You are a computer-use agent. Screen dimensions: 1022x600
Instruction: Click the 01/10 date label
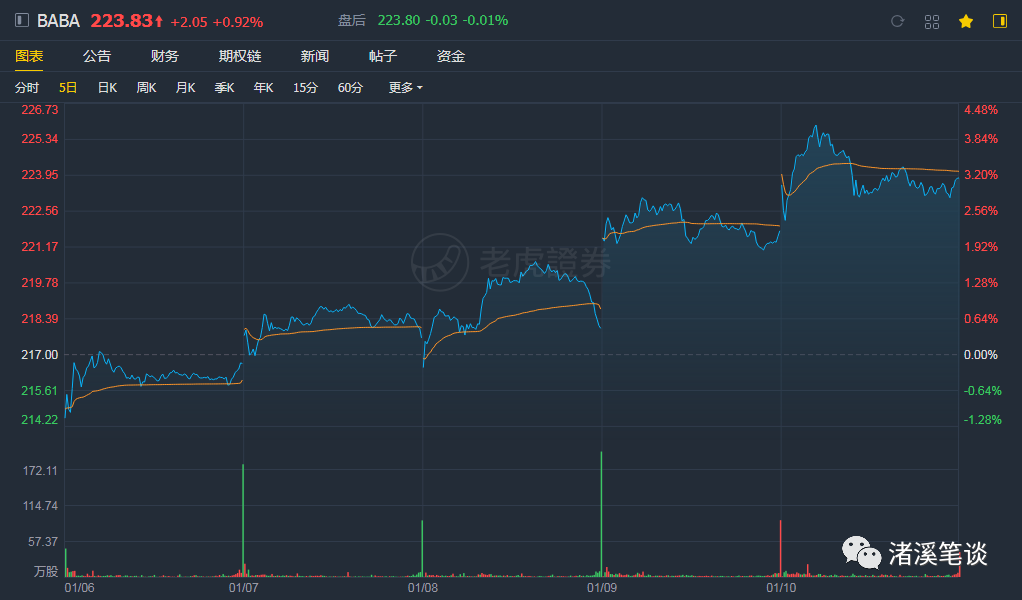[781, 588]
